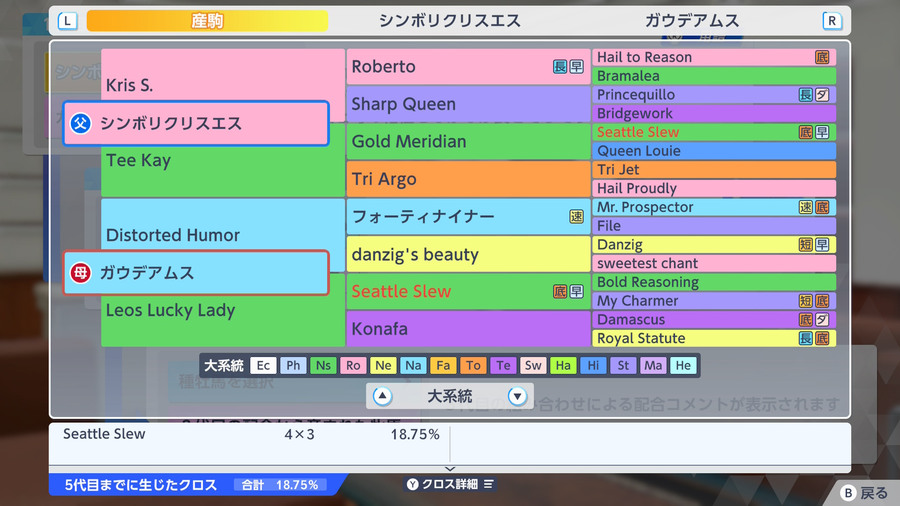Click the Sharp Queen pedigree cell
The height and width of the screenshot is (506, 900).
[468, 104]
